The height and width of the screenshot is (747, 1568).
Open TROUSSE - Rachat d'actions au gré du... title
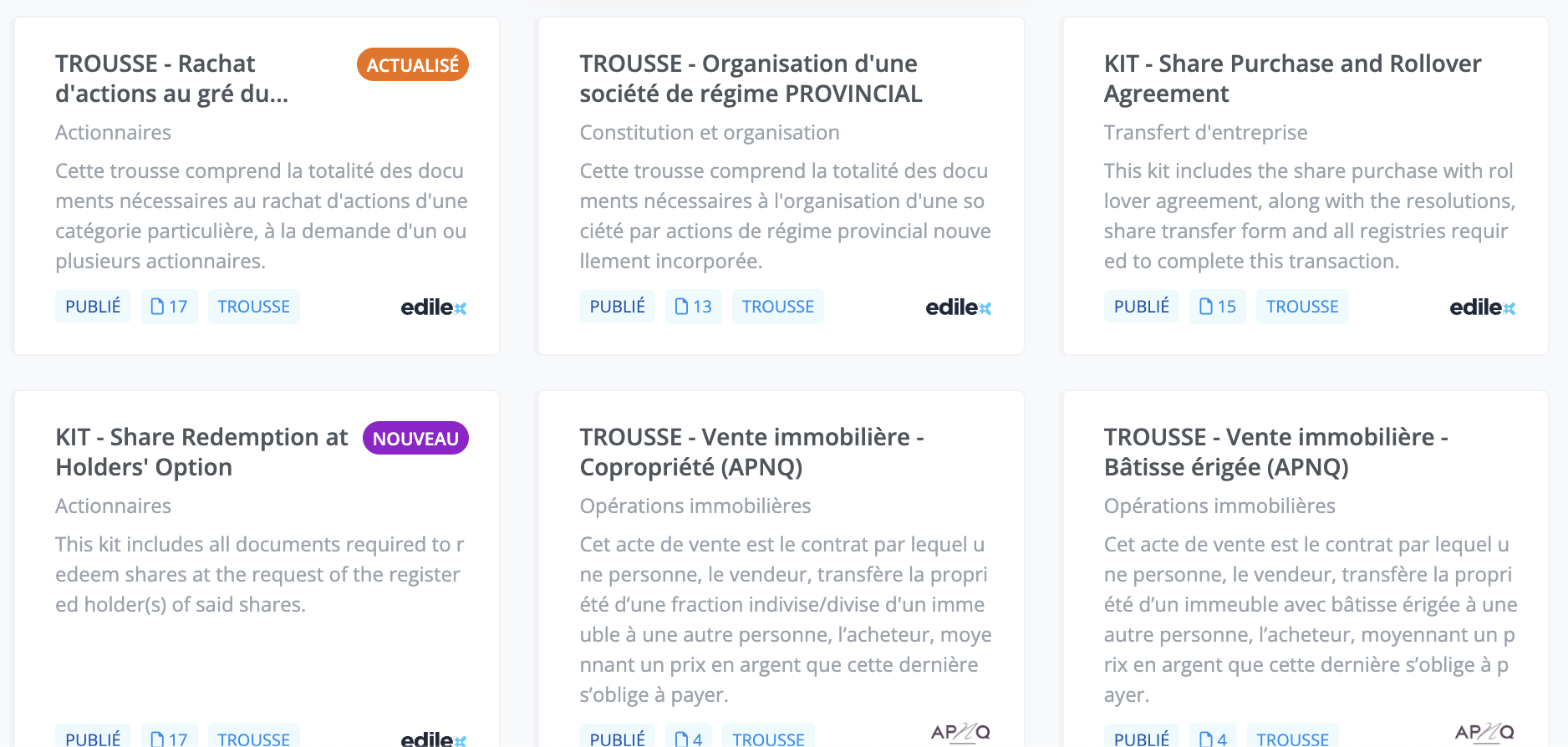coord(171,79)
